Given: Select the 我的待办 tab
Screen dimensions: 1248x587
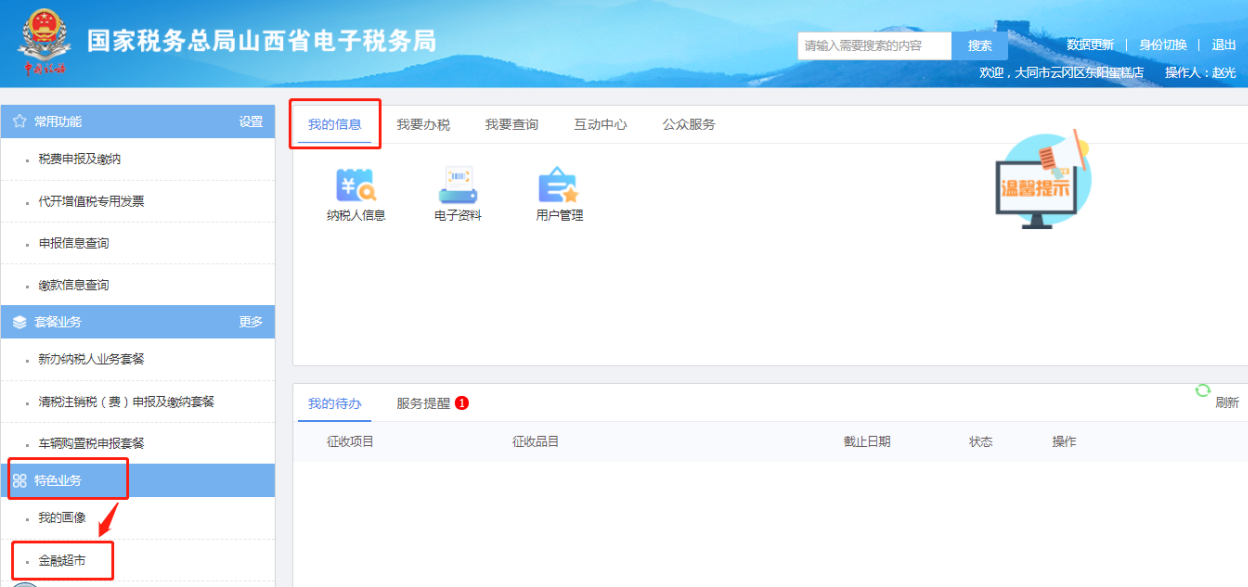Looking at the screenshot, I should pyautogui.click(x=334, y=403).
